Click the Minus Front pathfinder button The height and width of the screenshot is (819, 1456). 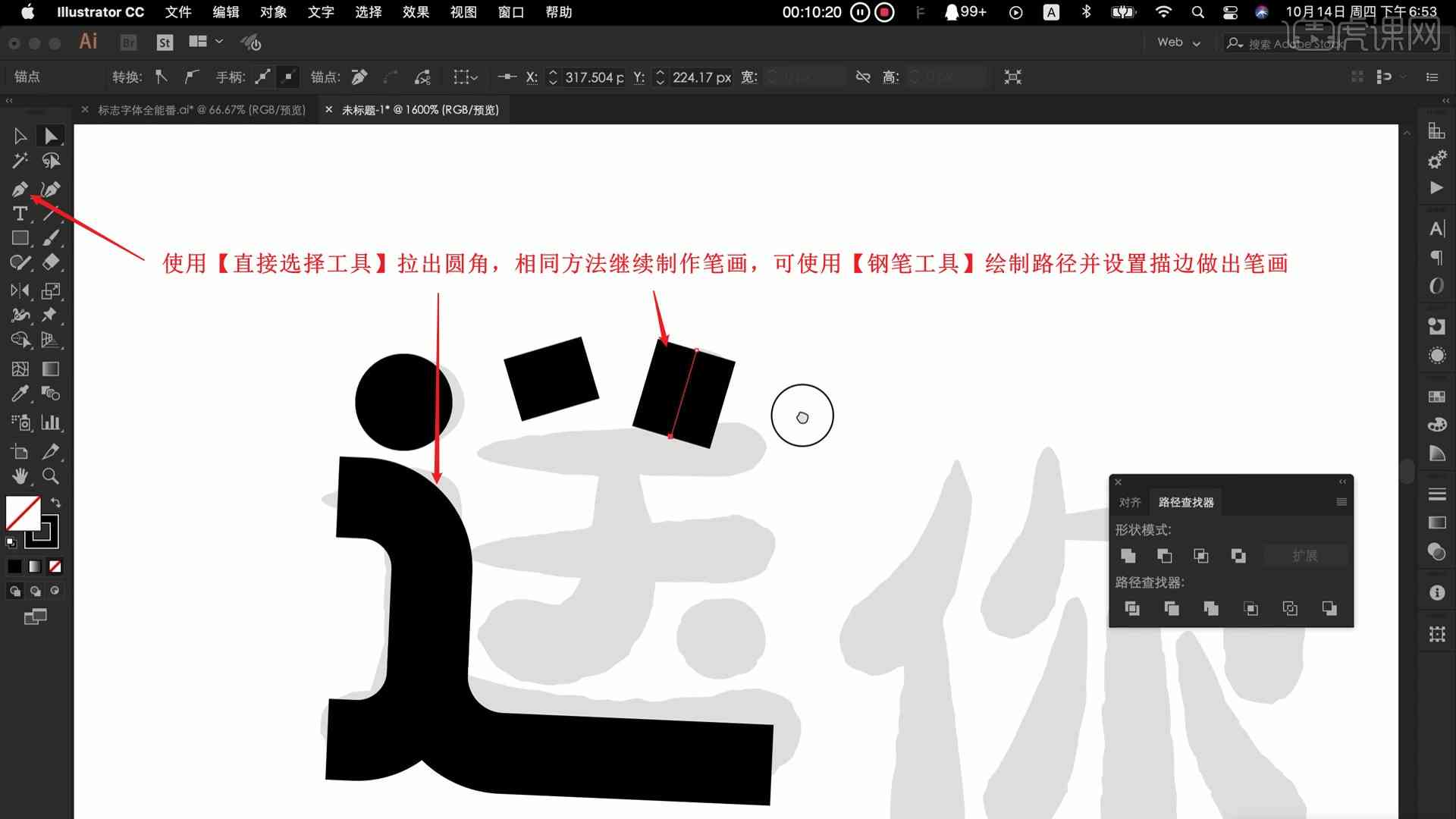(1163, 555)
